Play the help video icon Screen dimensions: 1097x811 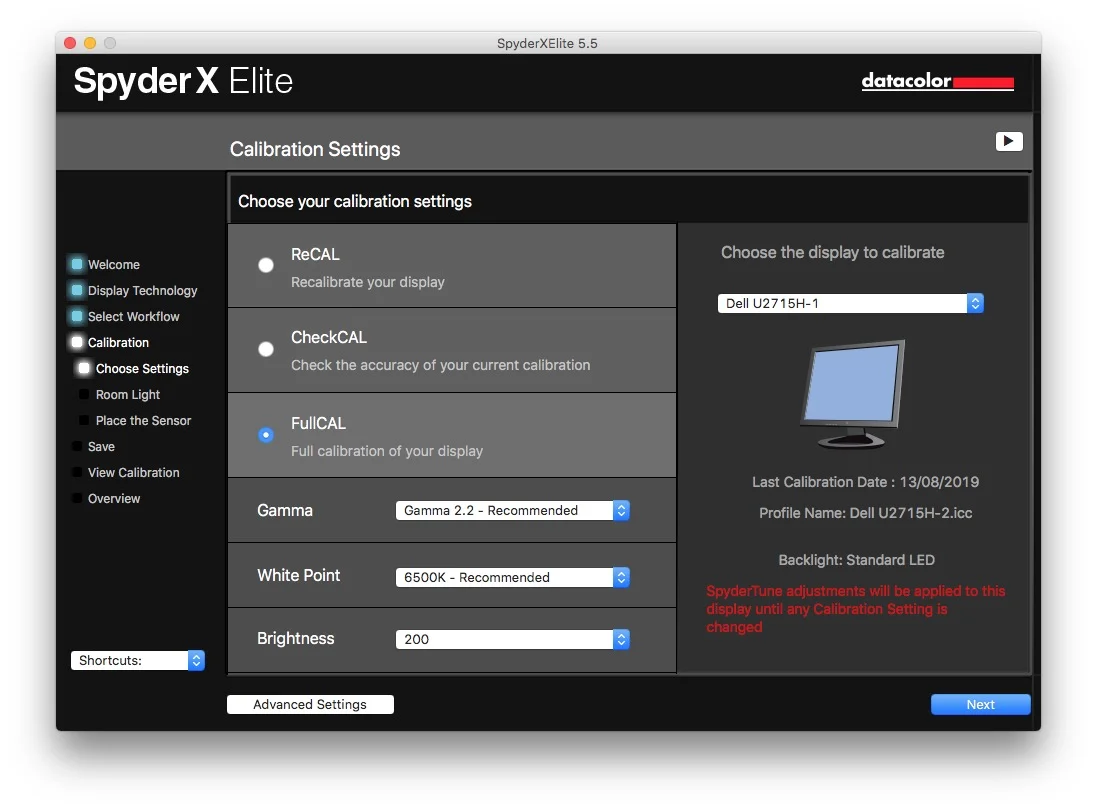point(1009,141)
